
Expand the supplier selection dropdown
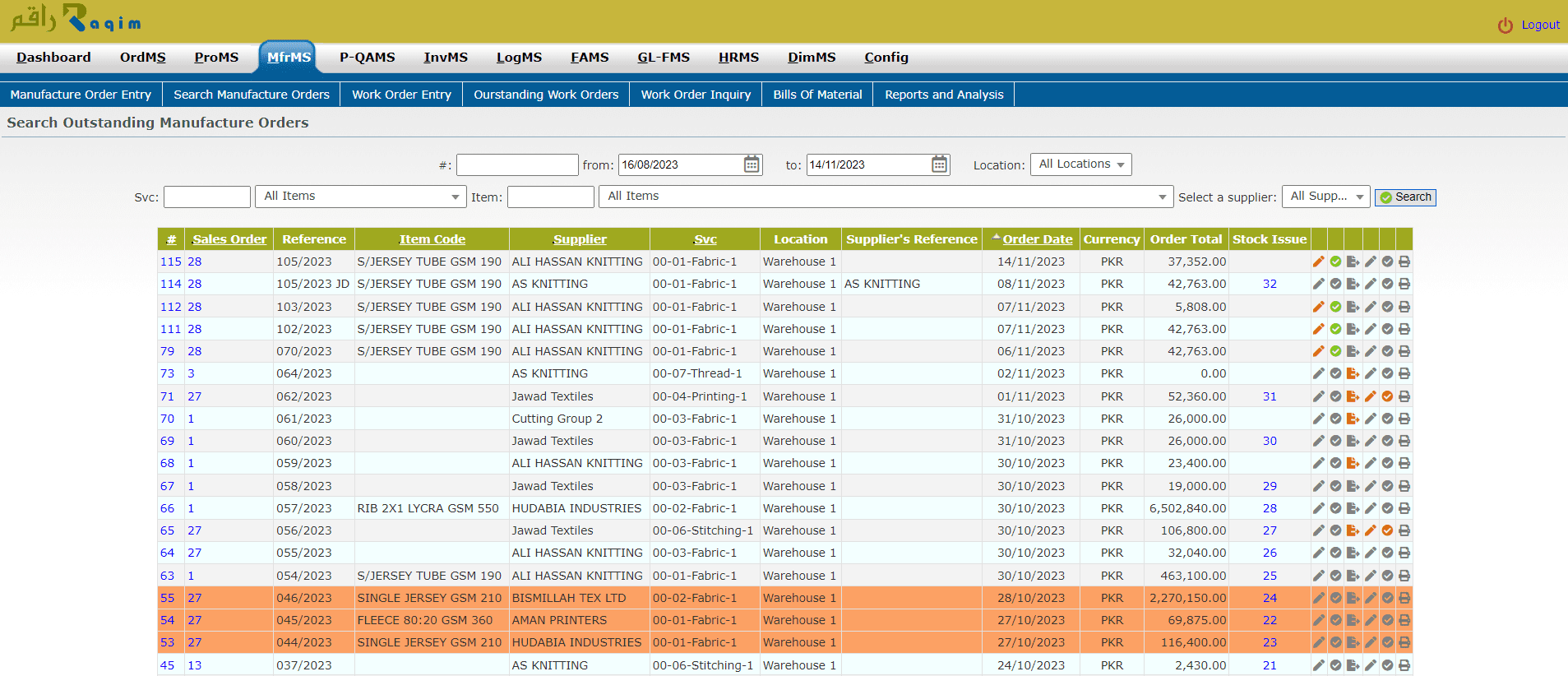[x=1325, y=197]
